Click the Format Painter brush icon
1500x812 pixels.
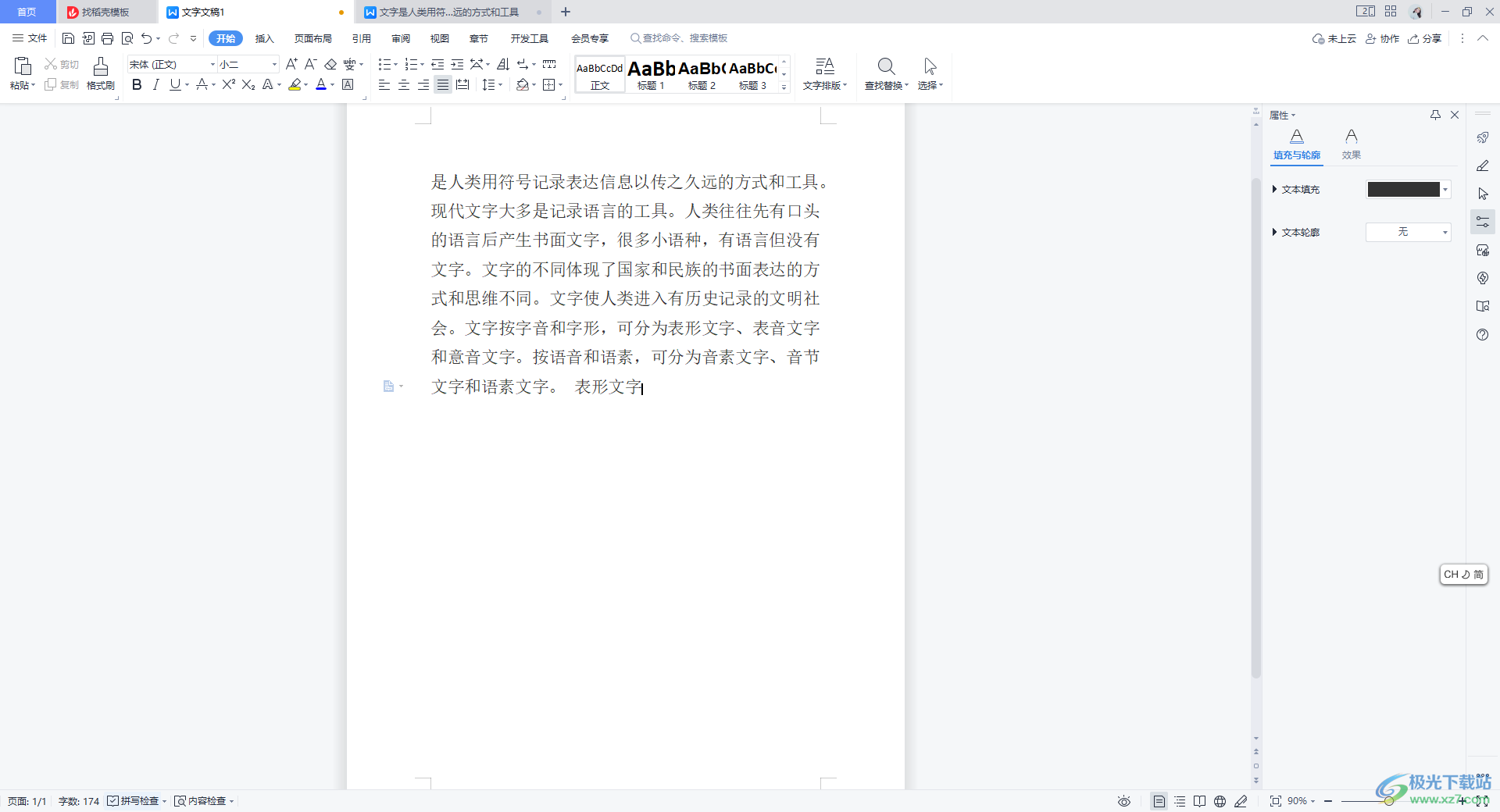coord(101,66)
